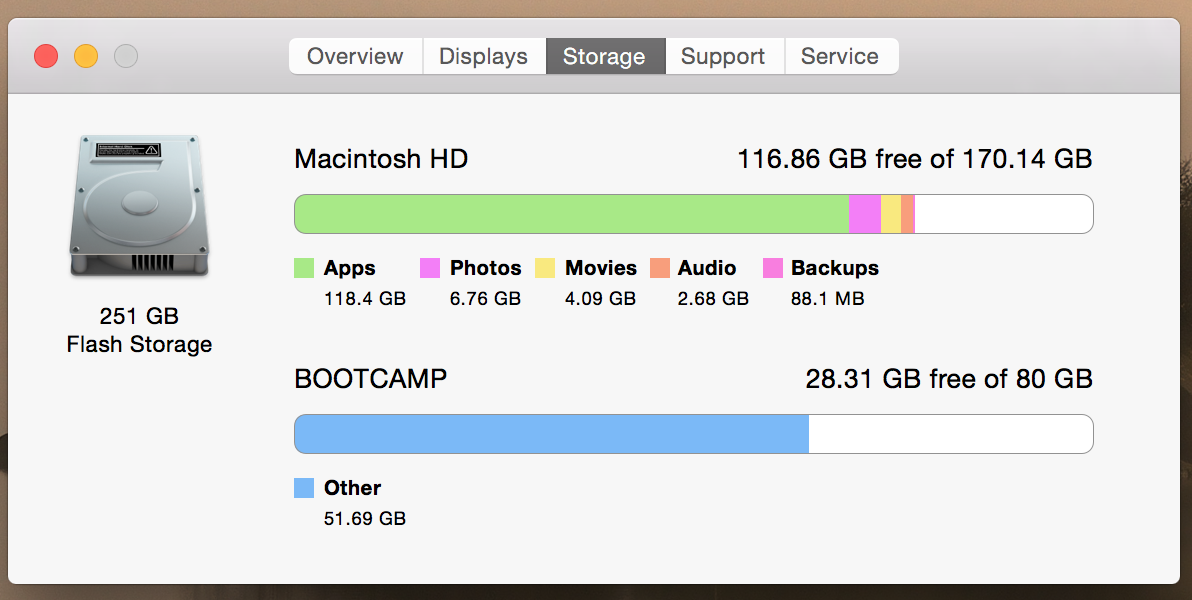
Task: Click the blue Other legend swatch
Action: point(304,488)
